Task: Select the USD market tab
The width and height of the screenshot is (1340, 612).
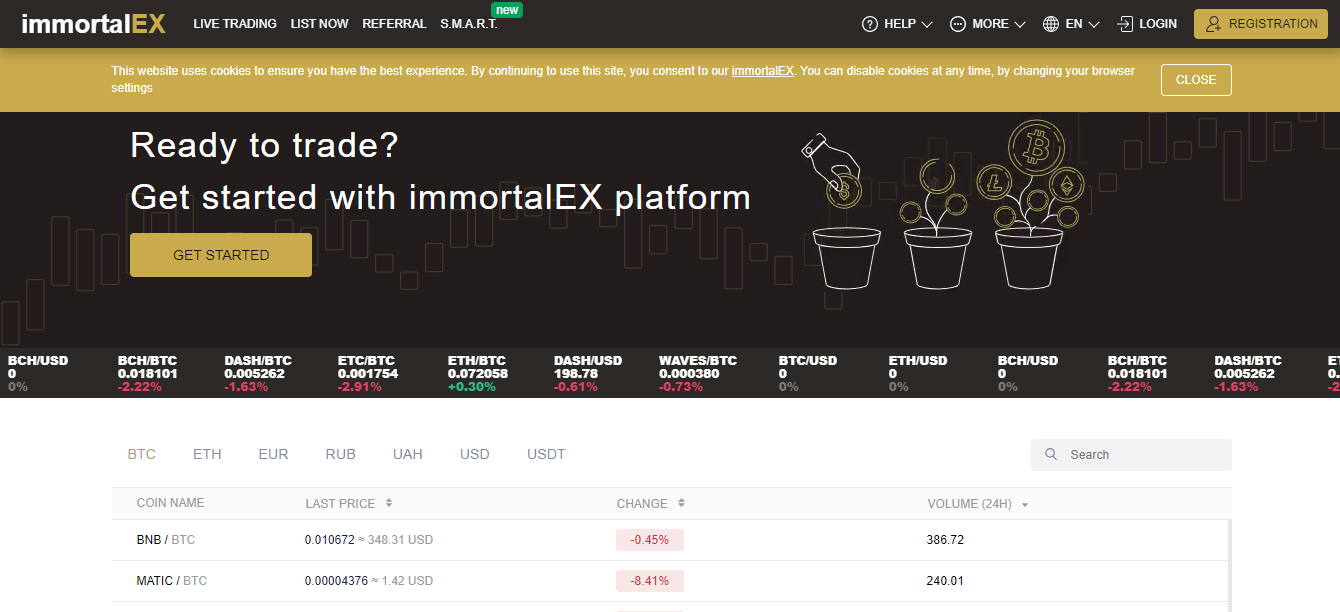Action: click(x=475, y=454)
